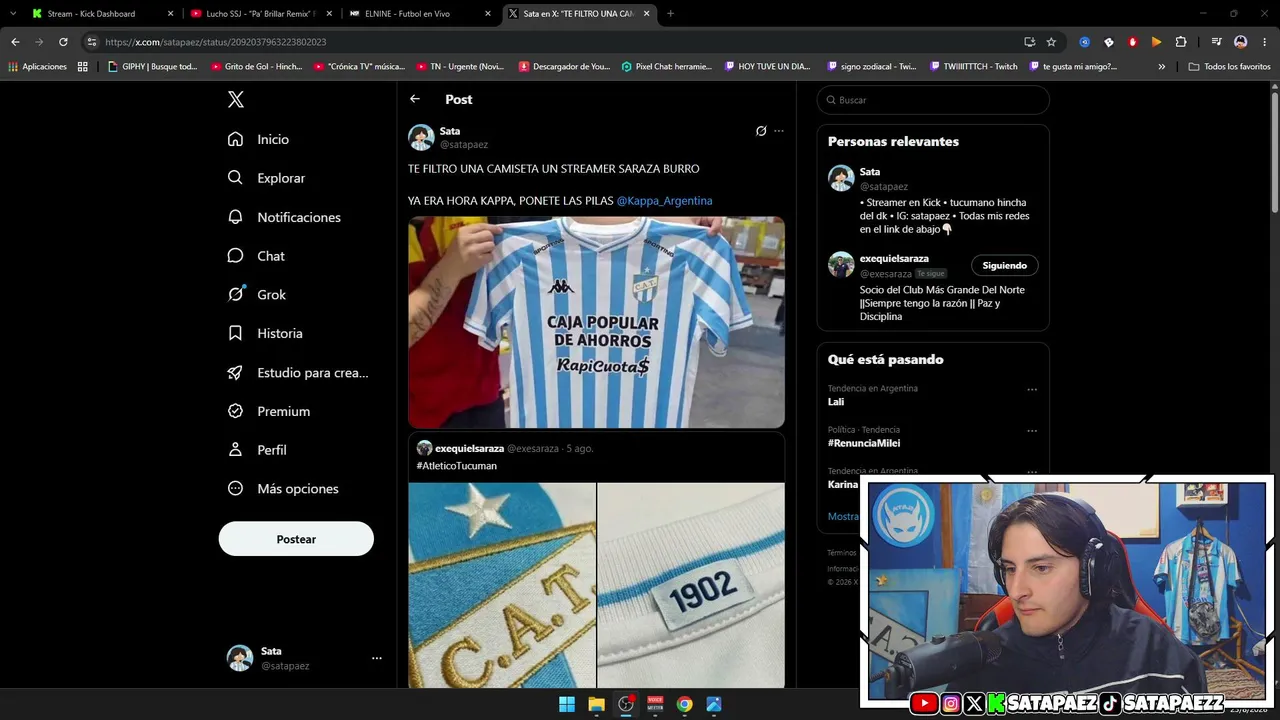Open a new browser tab

pos(670,14)
